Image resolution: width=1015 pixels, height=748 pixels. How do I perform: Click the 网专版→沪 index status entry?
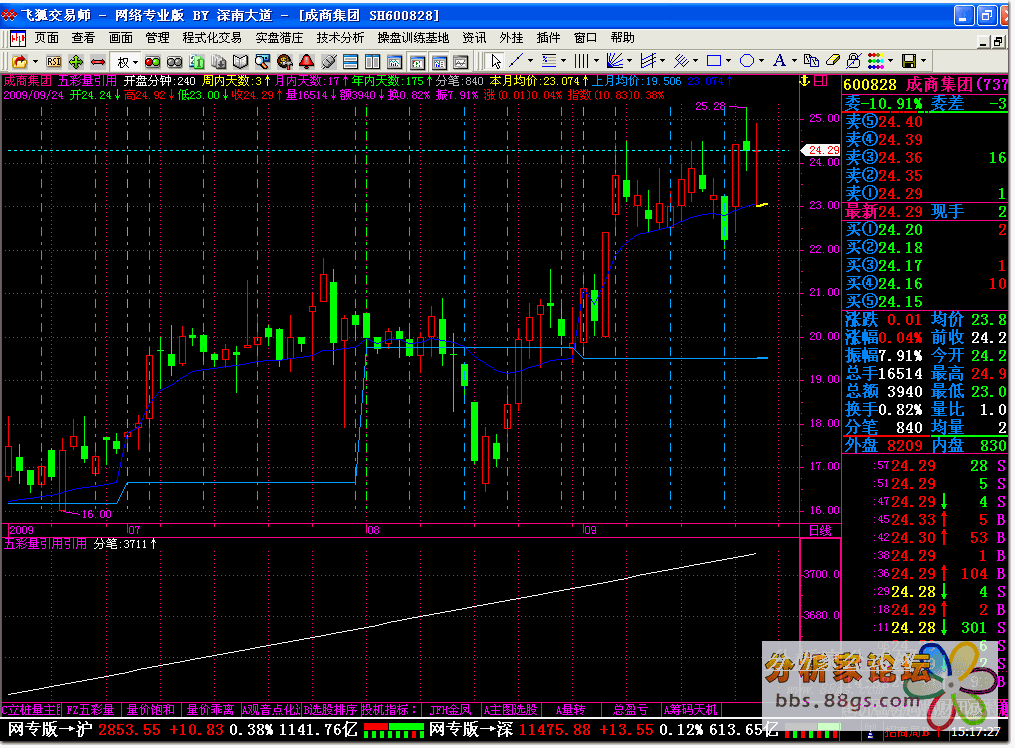(x=183, y=730)
